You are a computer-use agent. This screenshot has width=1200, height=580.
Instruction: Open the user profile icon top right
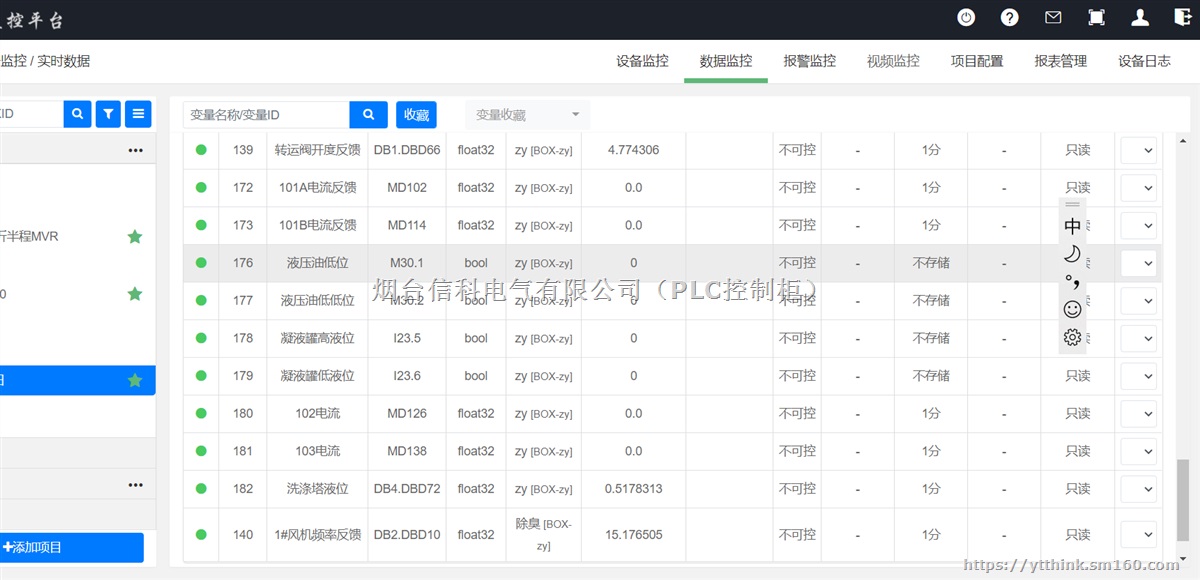(1140, 17)
